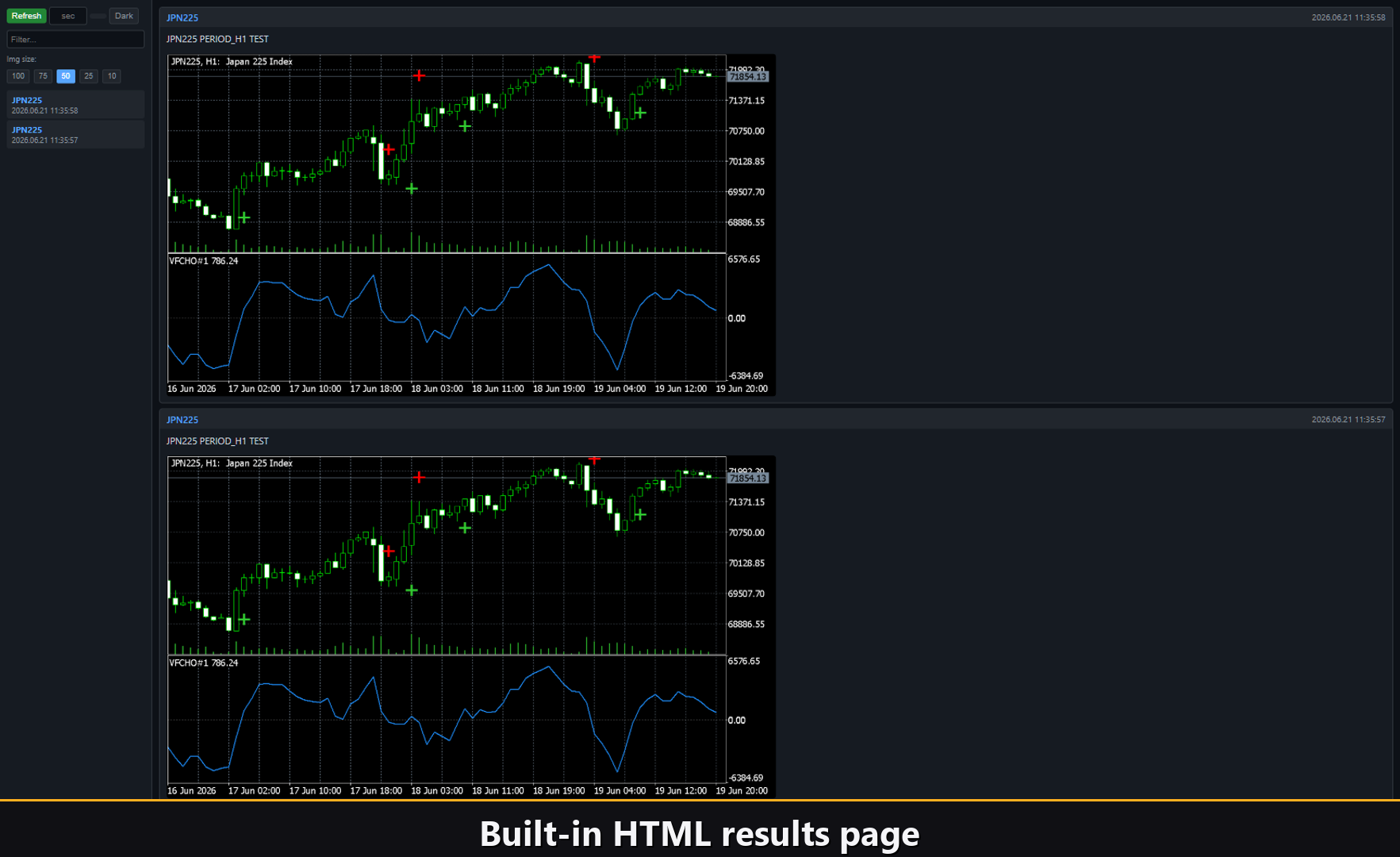Set image size to 100
The image size is (1400, 857).
pos(18,76)
